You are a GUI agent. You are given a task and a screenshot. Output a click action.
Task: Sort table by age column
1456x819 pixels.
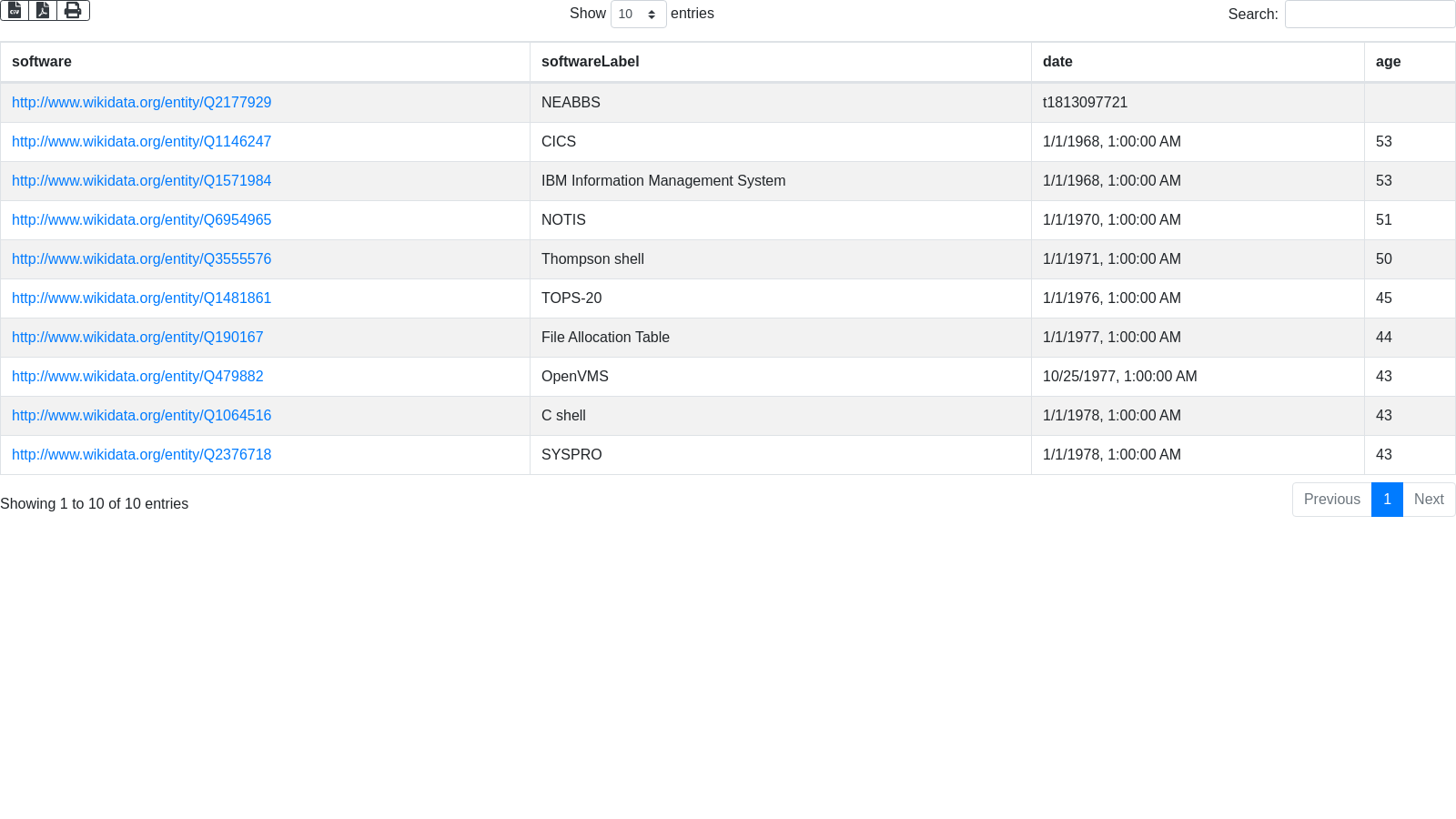point(1388,62)
